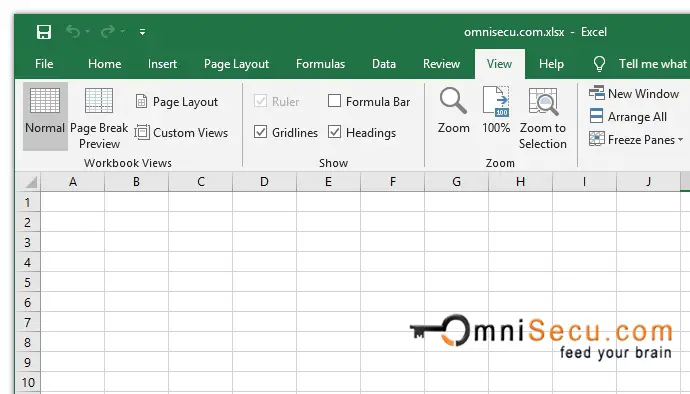Uncheck the Gridlines checkbox
The image size is (690, 394).
tap(261, 132)
